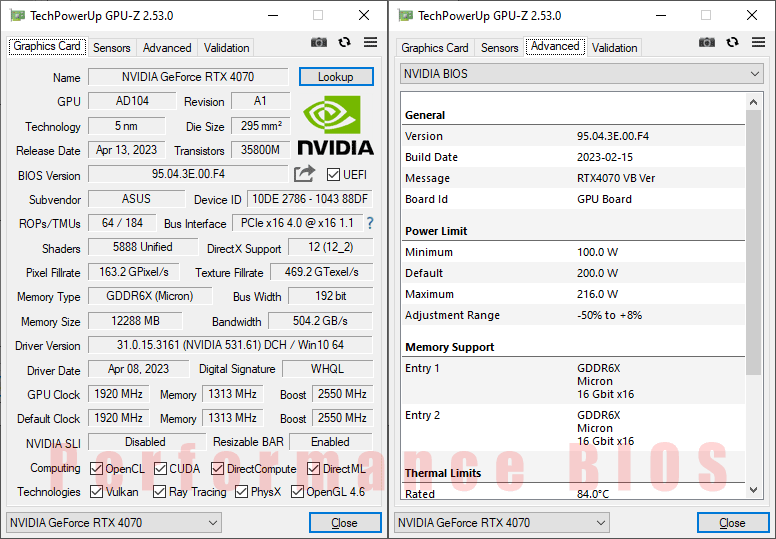Screen dimensions: 776x539
Task: Click Resizable BAR Enabled field
Action: coord(331,442)
